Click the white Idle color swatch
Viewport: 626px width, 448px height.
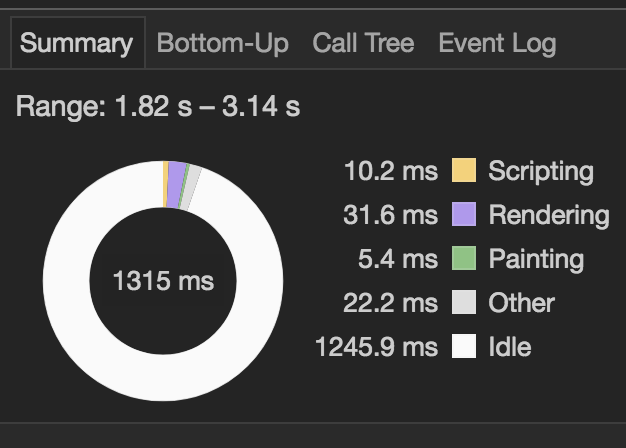464,346
